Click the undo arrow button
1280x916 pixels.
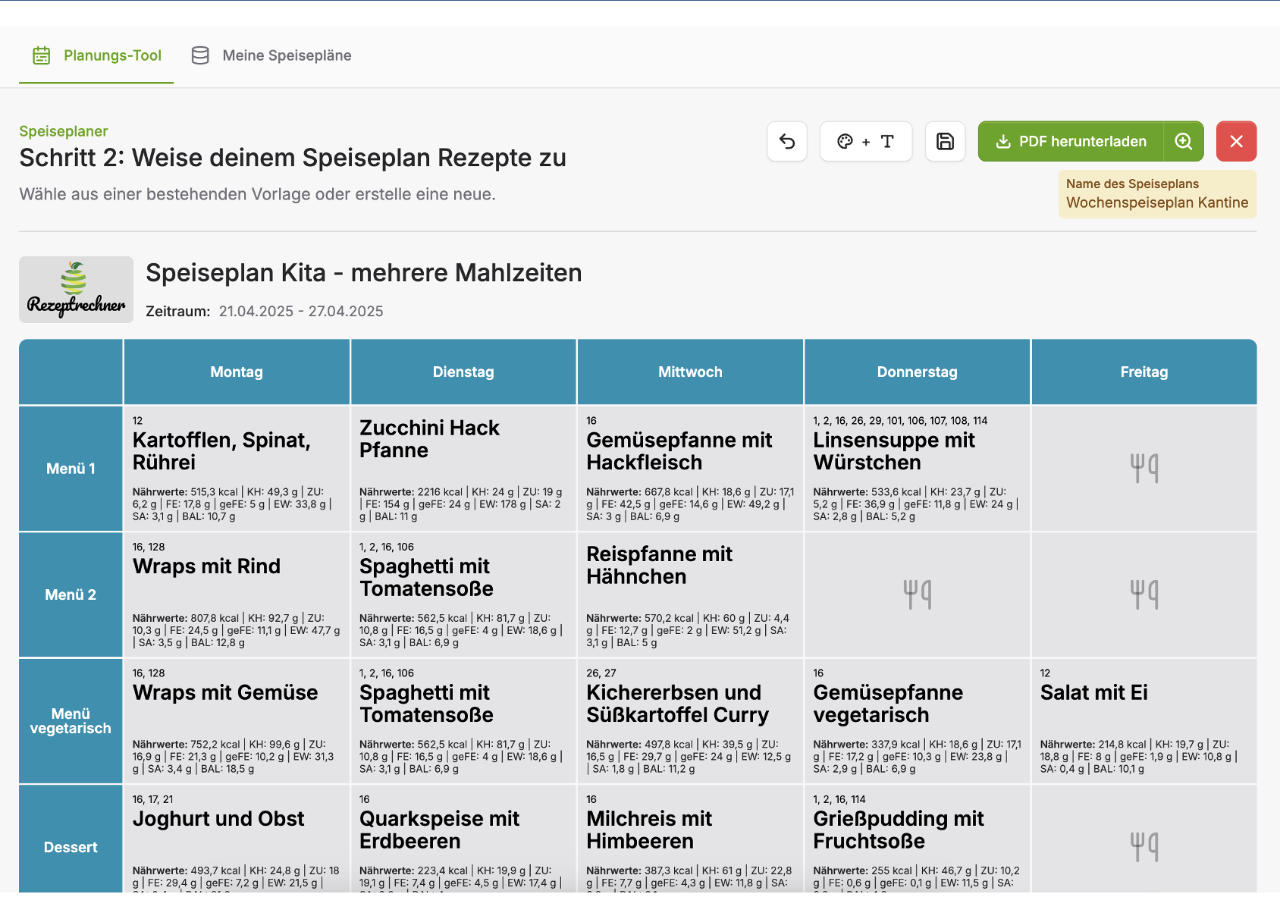pyautogui.click(x=787, y=142)
